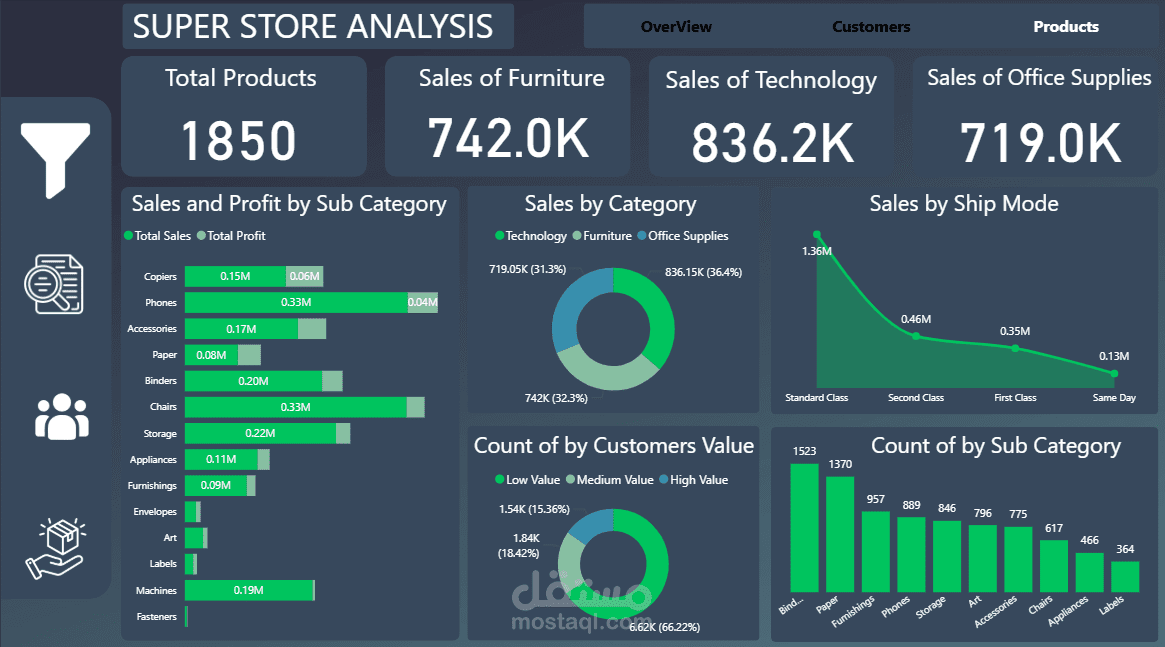Select the Phones profit segment 0.04M
Image resolution: width=1165 pixels, height=647 pixels.
[x=423, y=302]
